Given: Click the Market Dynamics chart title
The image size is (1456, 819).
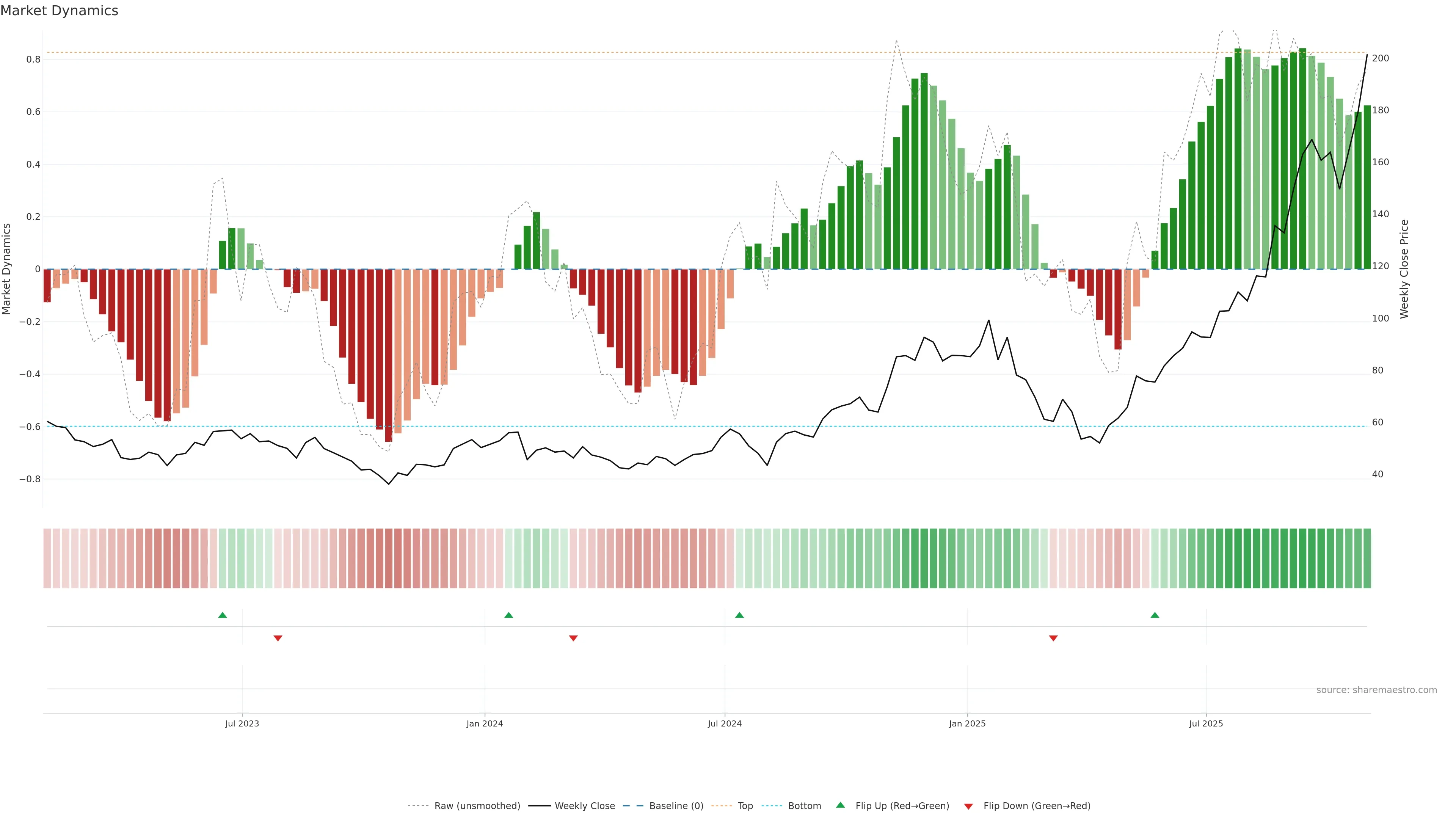Looking at the screenshot, I should pyautogui.click(x=60, y=11).
